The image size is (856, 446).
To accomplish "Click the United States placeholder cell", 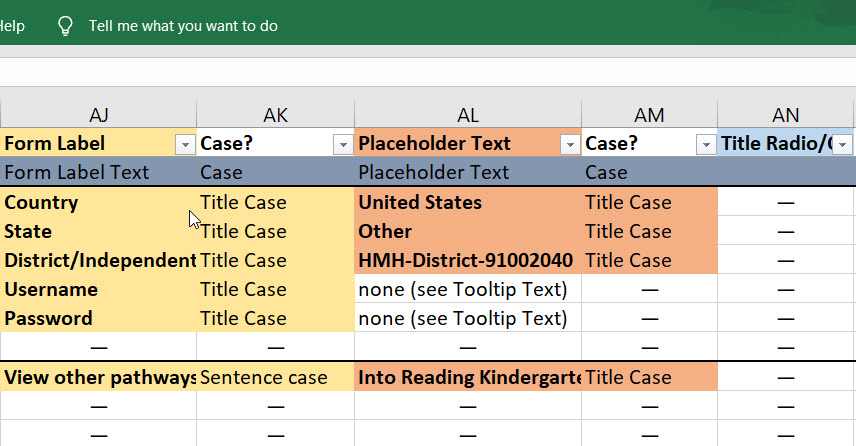I will (x=467, y=202).
